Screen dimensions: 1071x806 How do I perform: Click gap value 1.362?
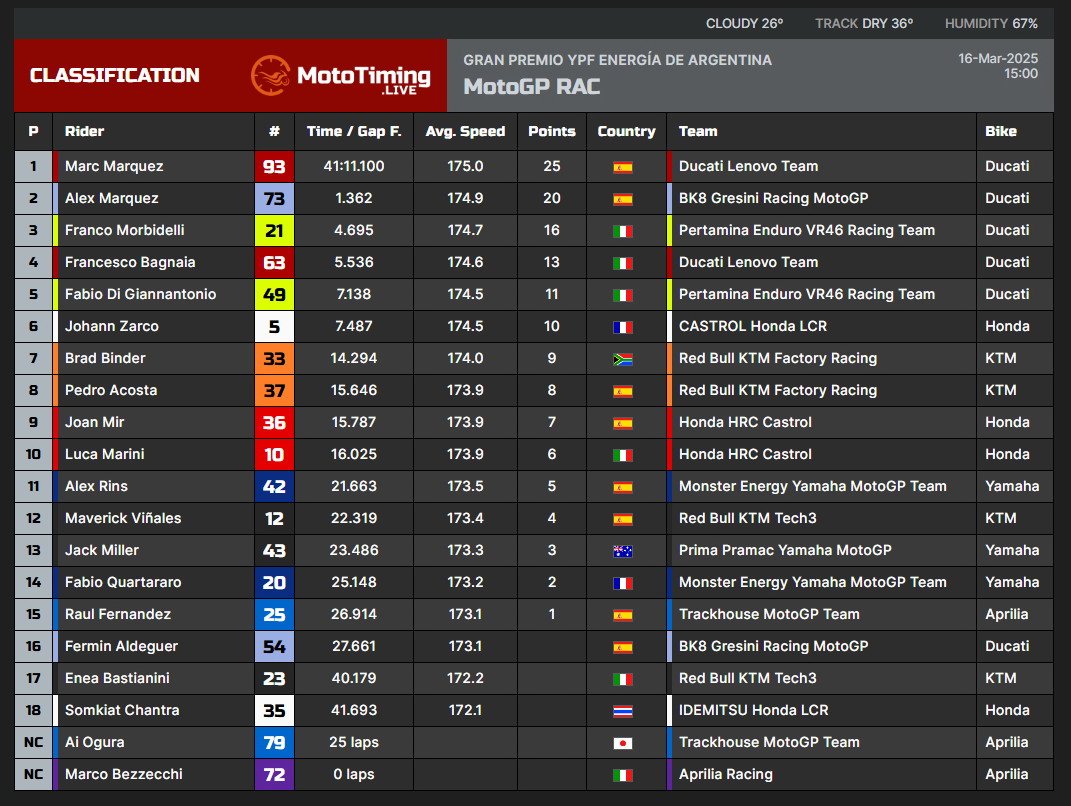click(x=354, y=199)
